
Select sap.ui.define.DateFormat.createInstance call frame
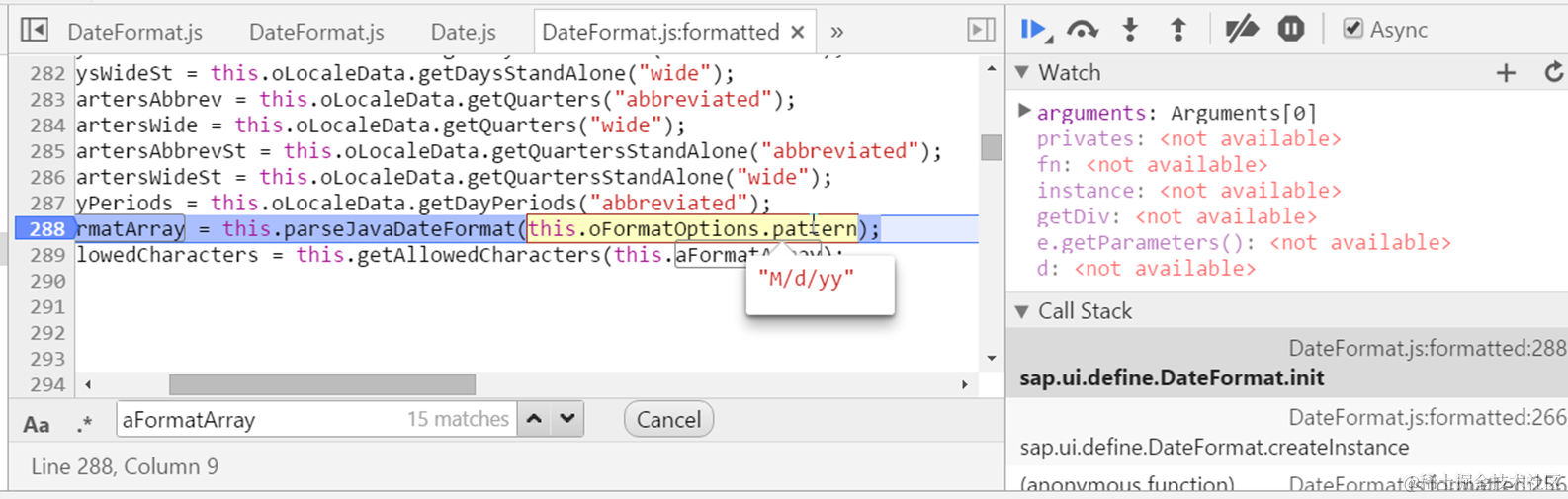tap(1287, 432)
